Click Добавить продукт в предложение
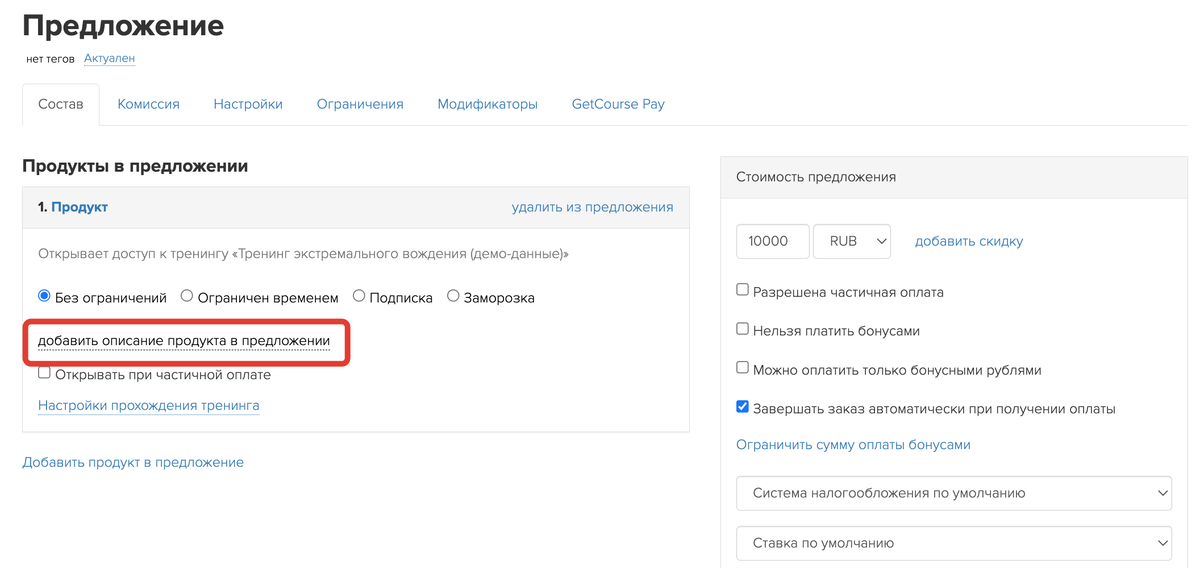The image size is (1200, 568). [x=133, y=462]
